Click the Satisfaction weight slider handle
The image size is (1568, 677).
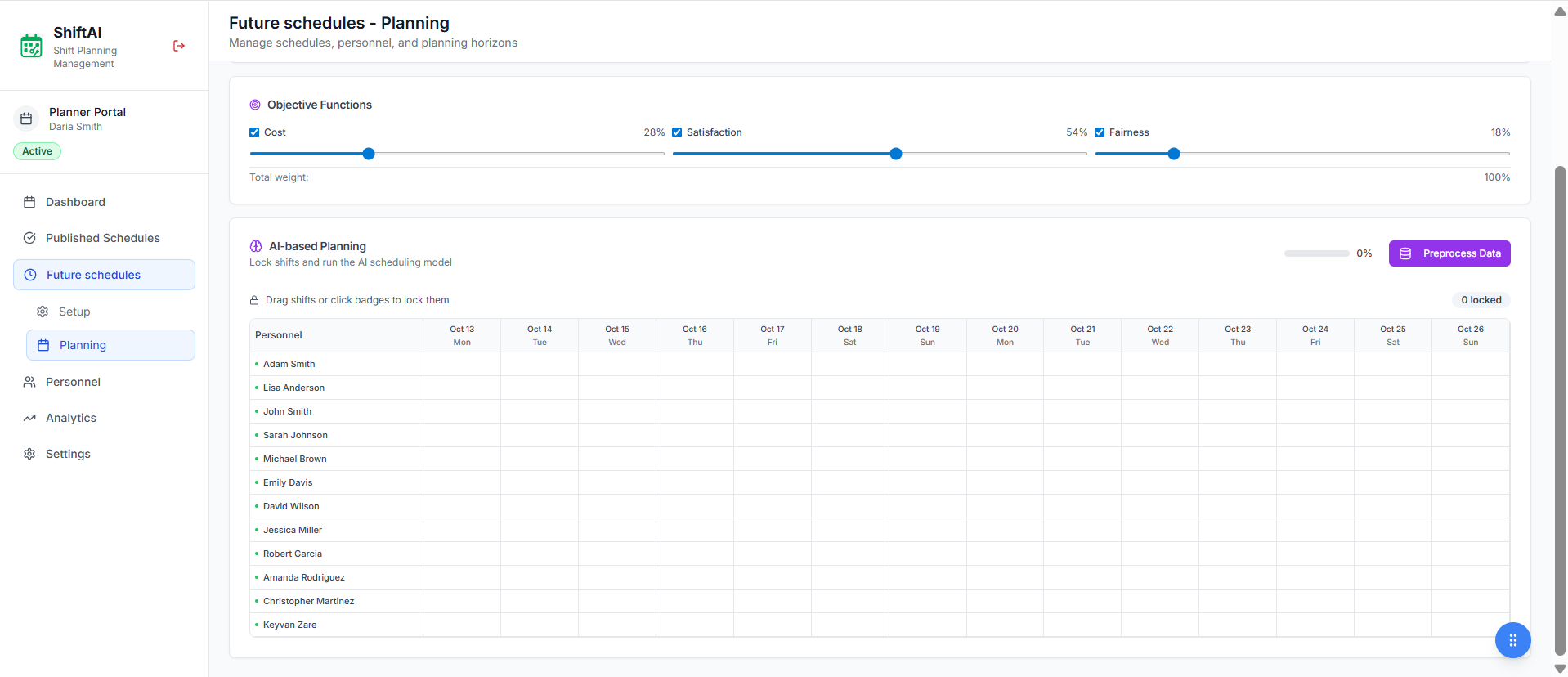pyautogui.click(x=896, y=154)
